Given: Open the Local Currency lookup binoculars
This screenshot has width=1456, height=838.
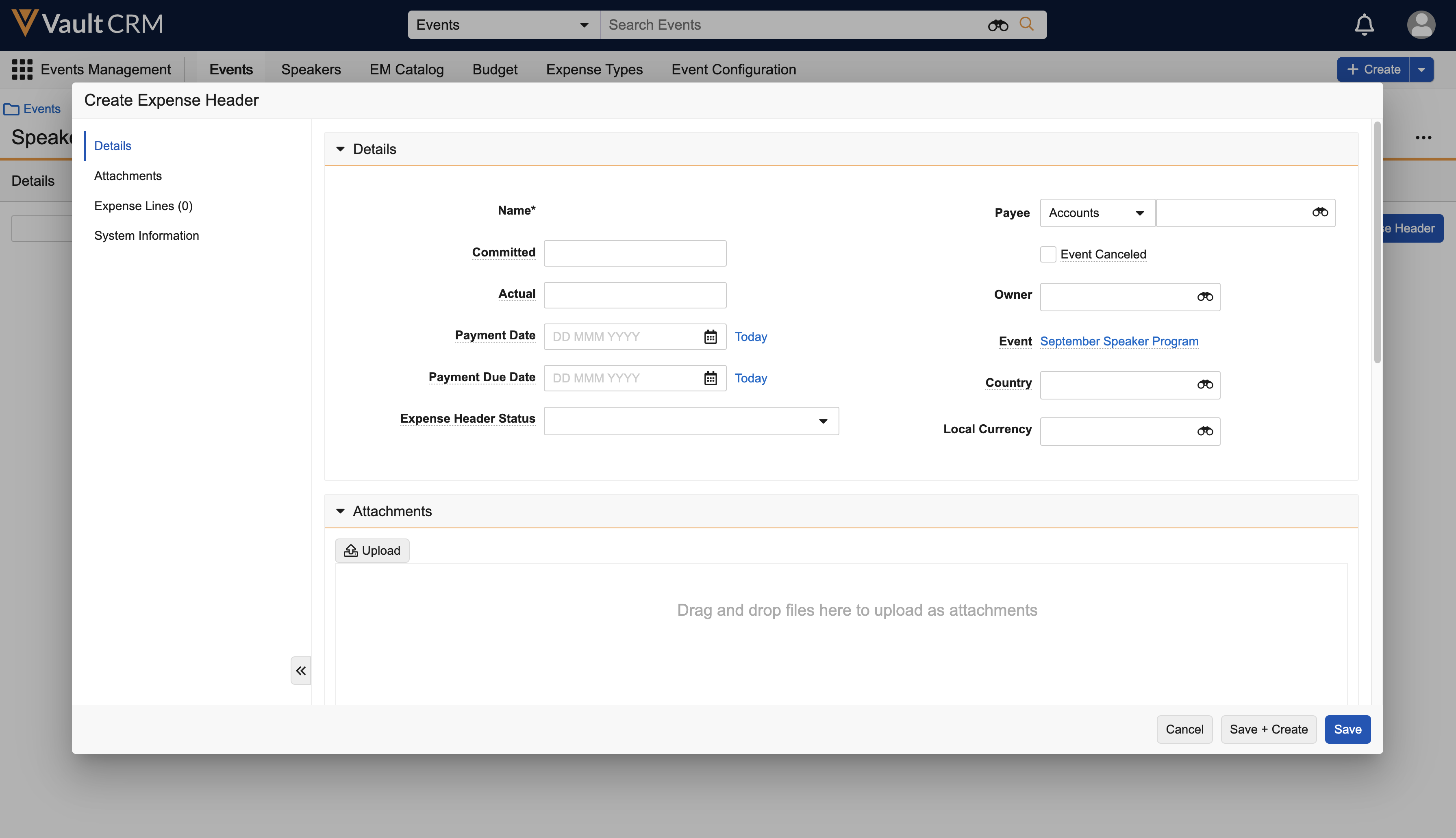Looking at the screenshot, I should [1204, 431].
